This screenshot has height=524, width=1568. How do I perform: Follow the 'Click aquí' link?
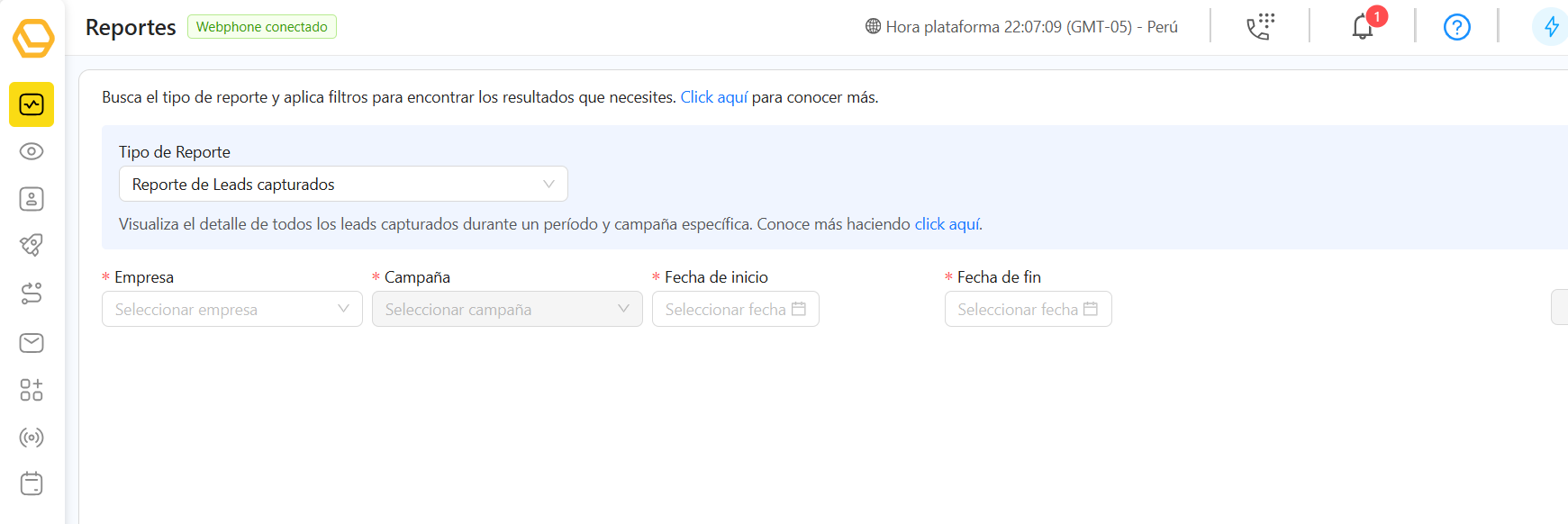[x=714, y=97]
